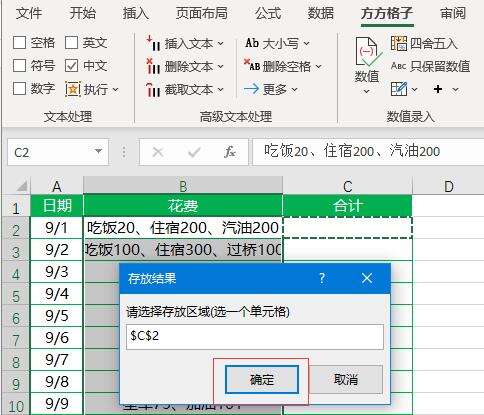The width and height of the screenshot is (484, 415).
Task: Switch to the 数据 ribbon tab
Action: (x=320, y=13)
